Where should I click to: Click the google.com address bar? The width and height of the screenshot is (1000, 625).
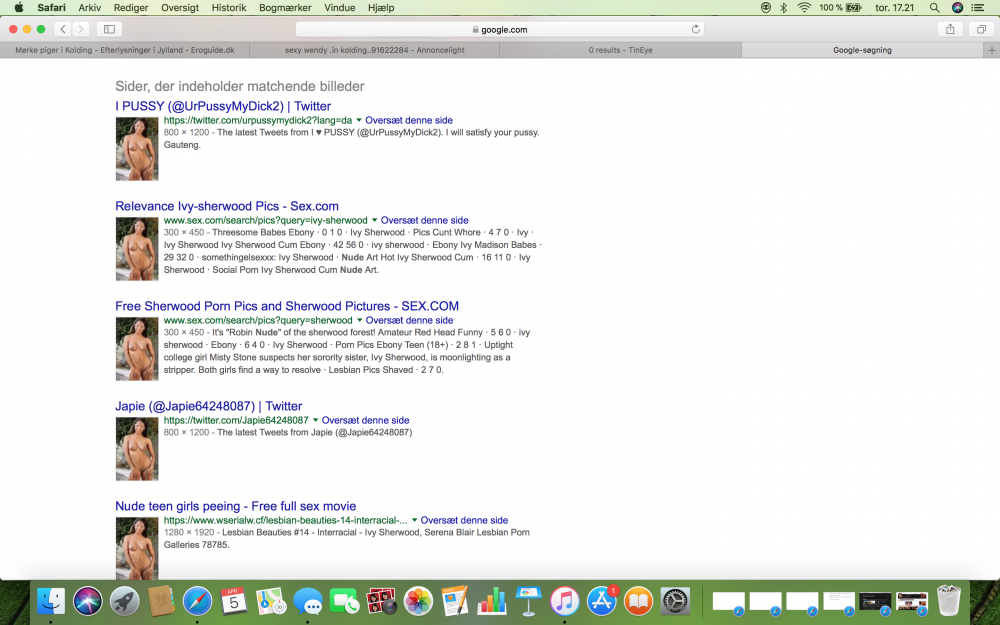500,29
